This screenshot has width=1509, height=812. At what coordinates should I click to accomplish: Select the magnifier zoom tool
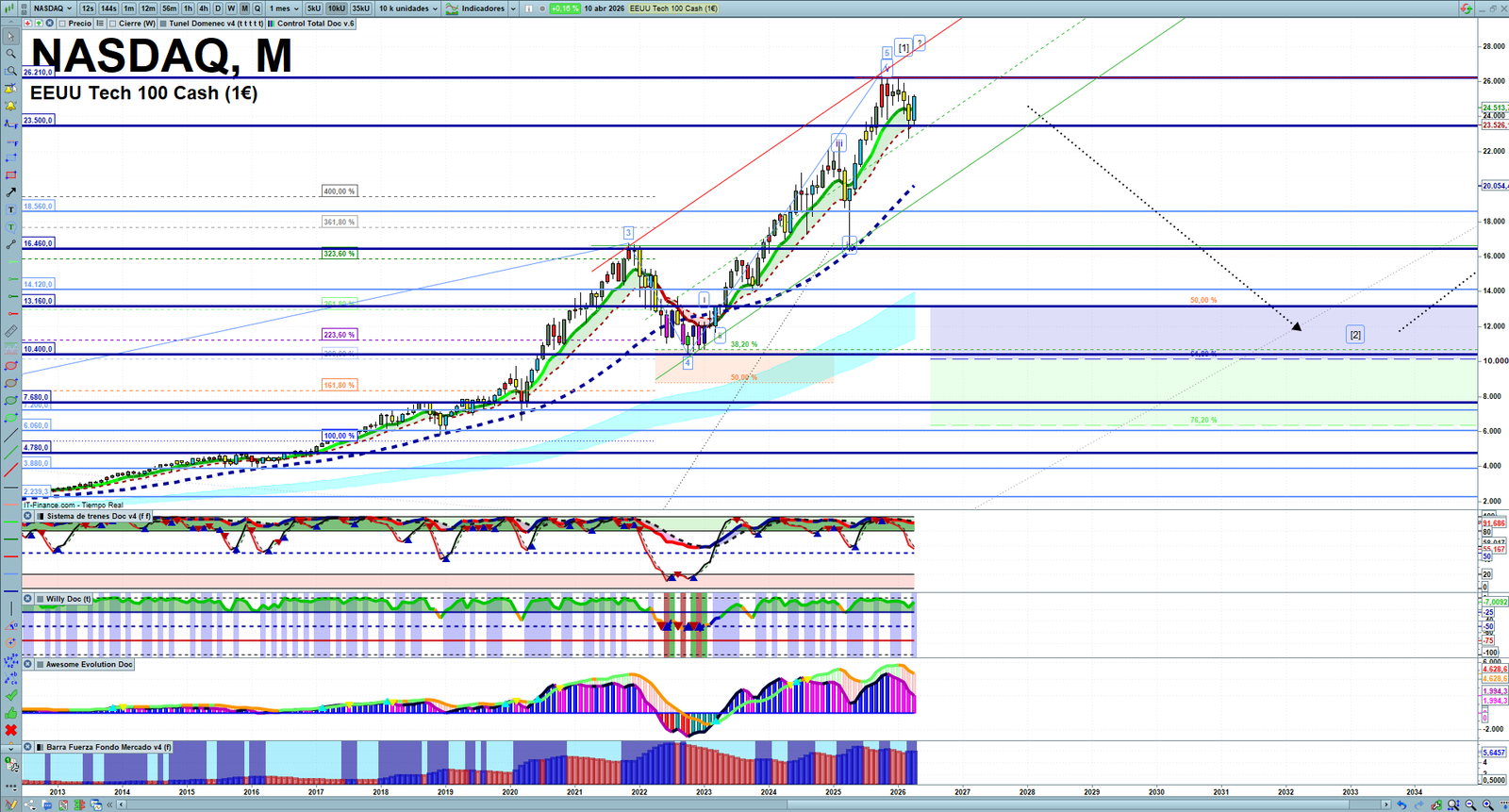pyautogui.click(x=10, y=54)
